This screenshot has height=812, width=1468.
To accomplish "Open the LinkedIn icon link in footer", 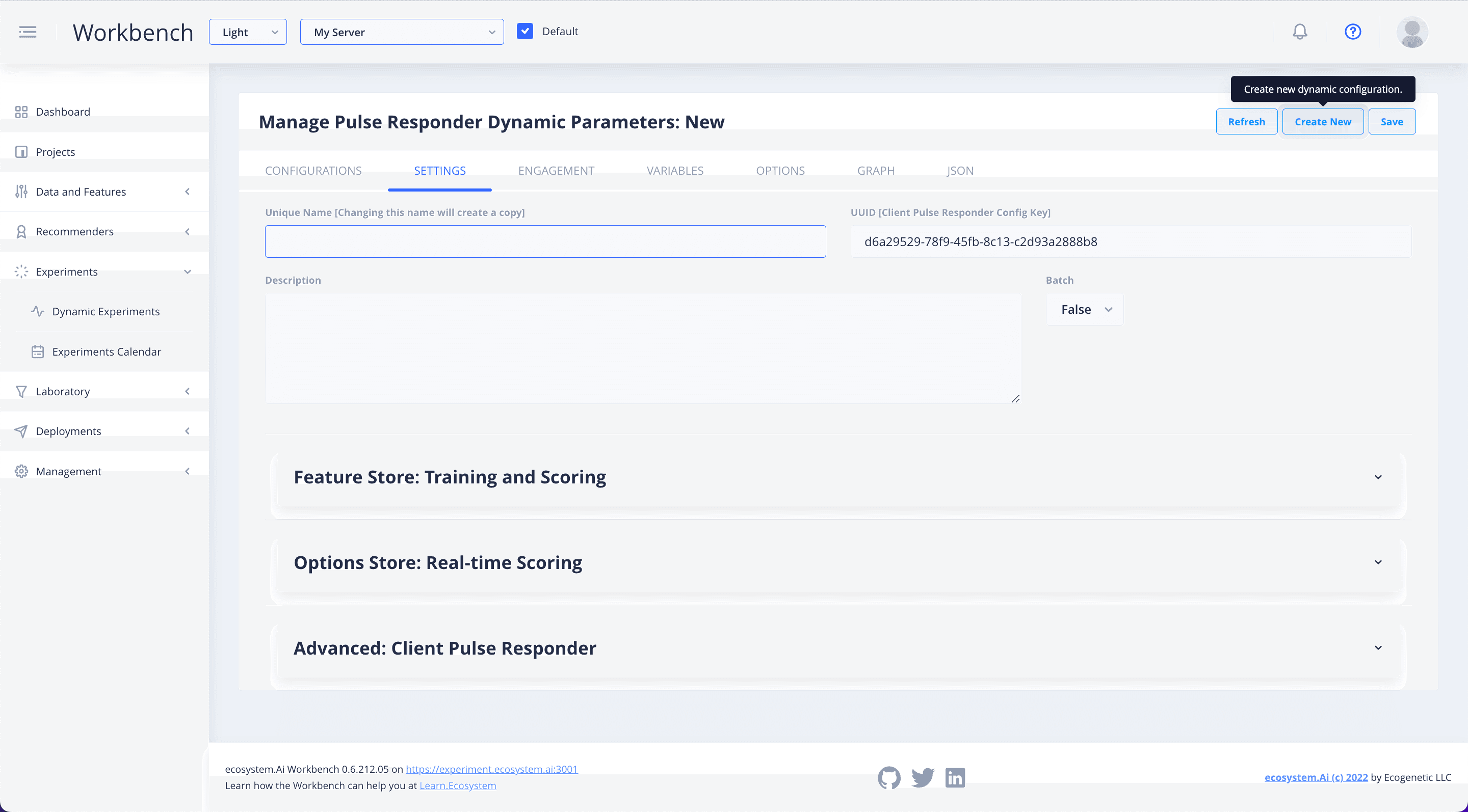I will click(955, 777).
